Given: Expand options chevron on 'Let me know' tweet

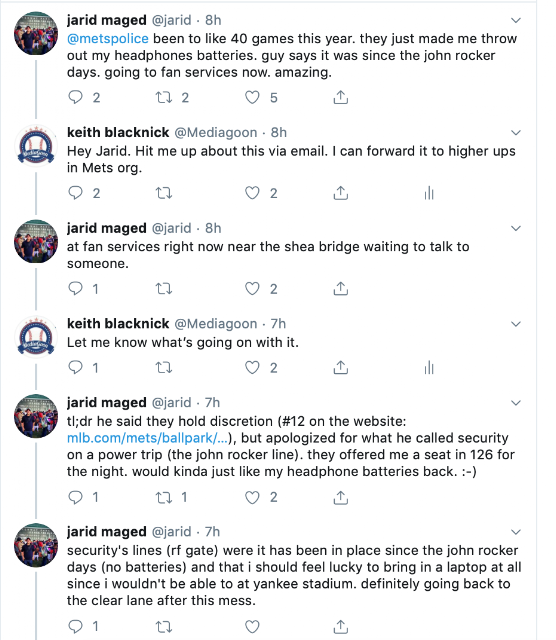Looking at the screenshot, I should 516,324.
